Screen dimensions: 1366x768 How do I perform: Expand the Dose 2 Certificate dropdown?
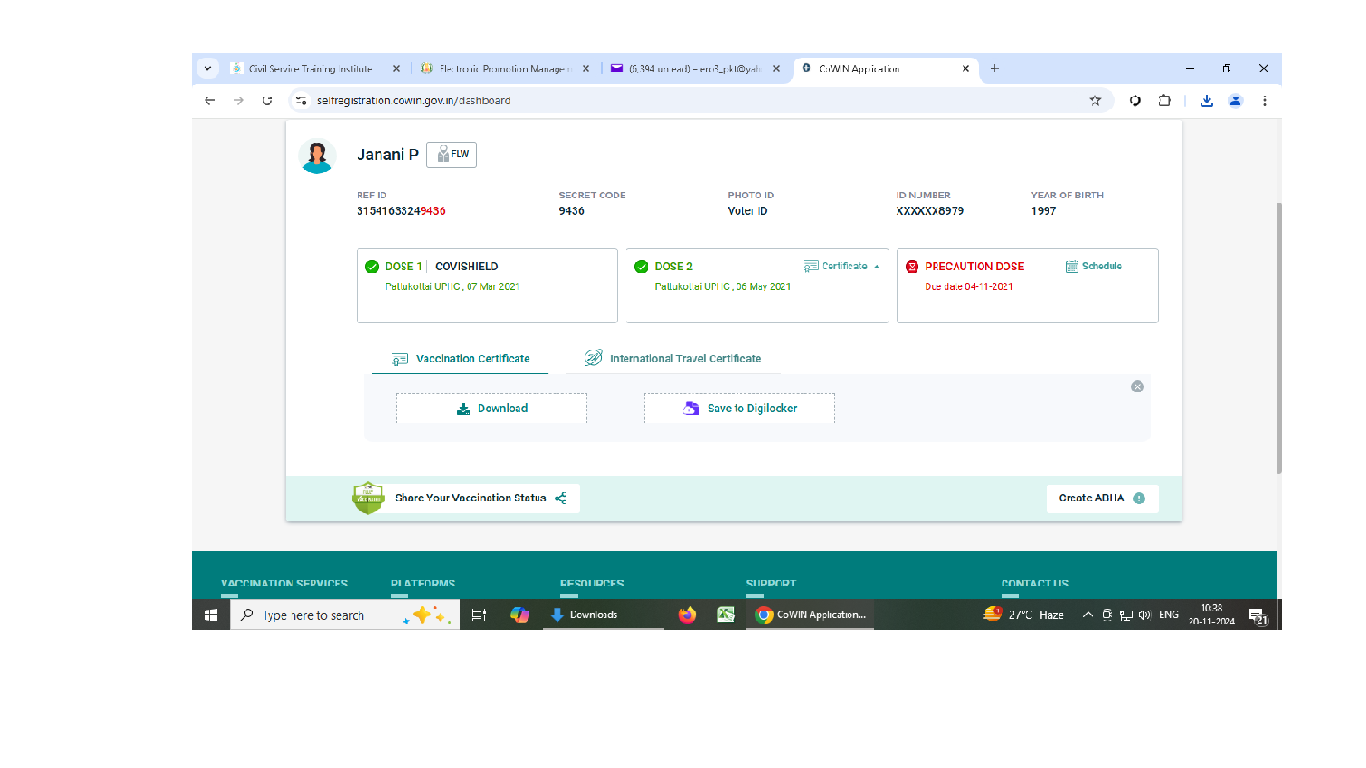click(x=842, y=266)
